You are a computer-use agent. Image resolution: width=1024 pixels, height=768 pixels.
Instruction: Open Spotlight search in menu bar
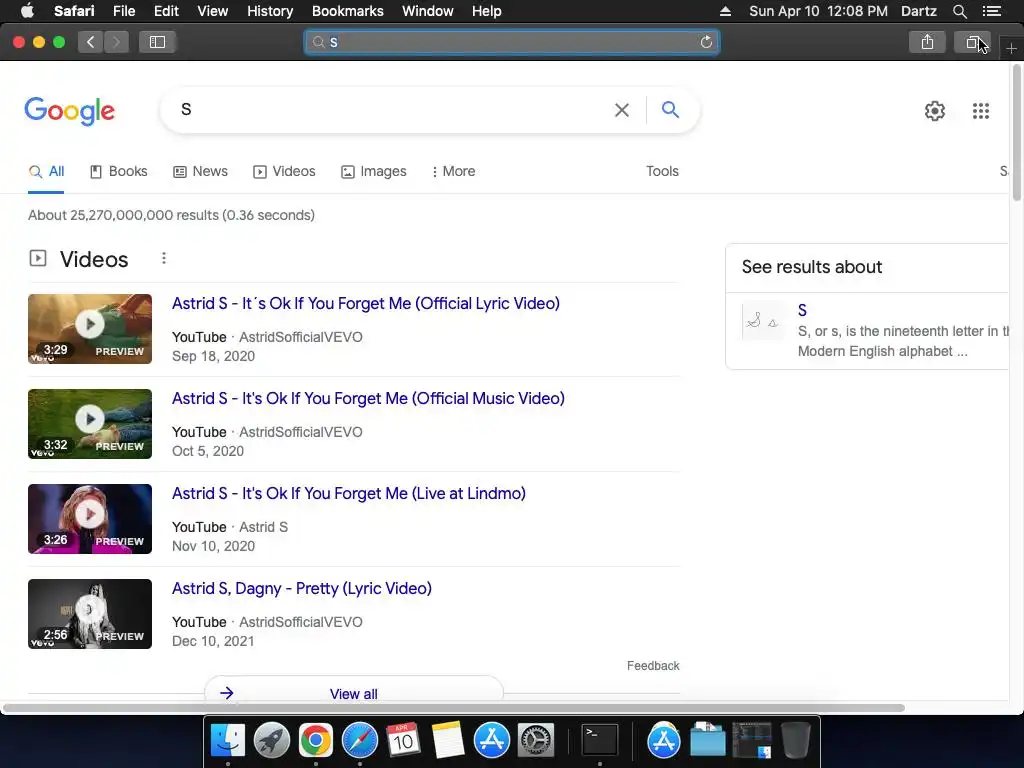pos(959,11)
